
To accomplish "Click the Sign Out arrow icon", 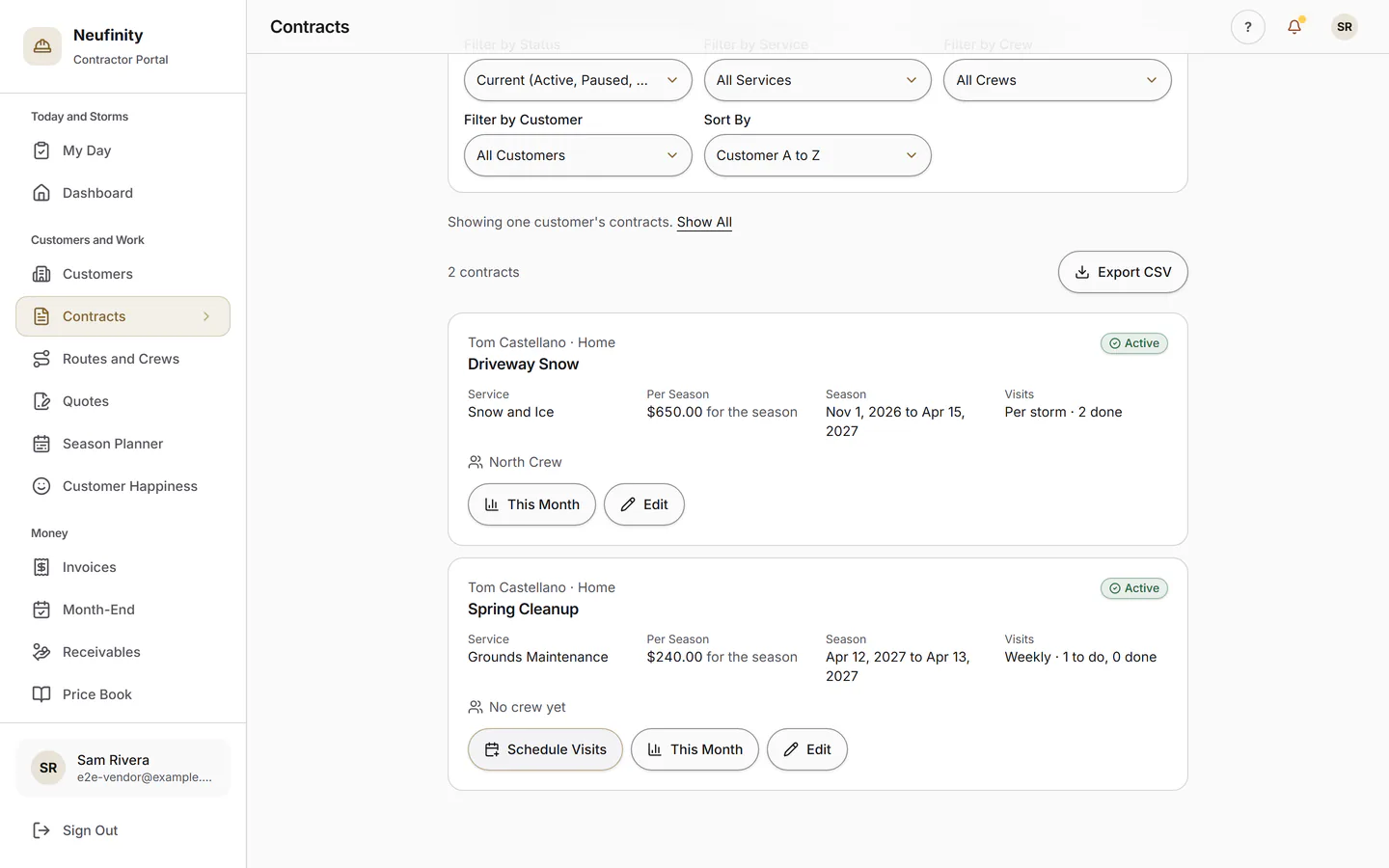I will point(41,830).
